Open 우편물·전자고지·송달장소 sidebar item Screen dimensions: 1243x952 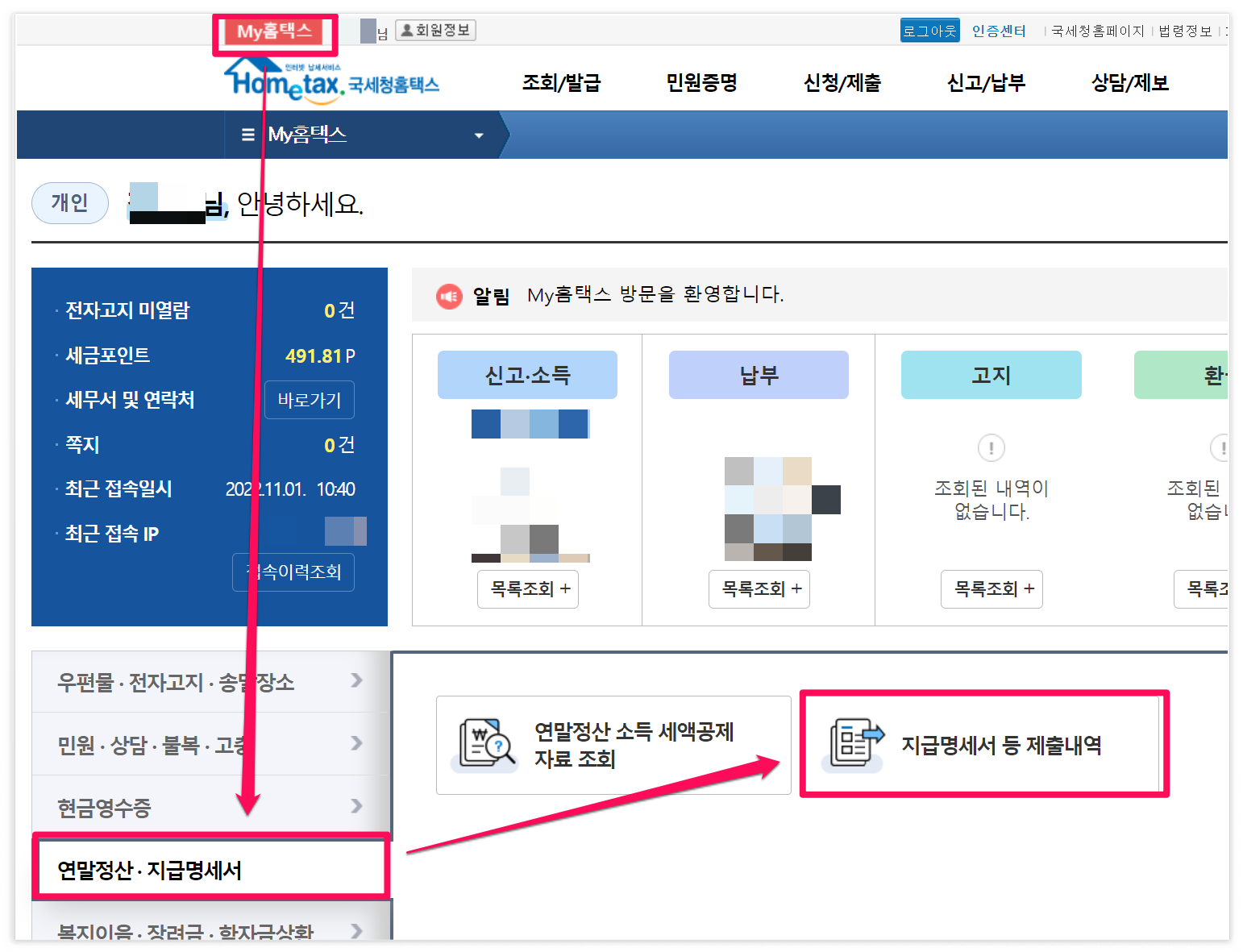tap(211, 682)
